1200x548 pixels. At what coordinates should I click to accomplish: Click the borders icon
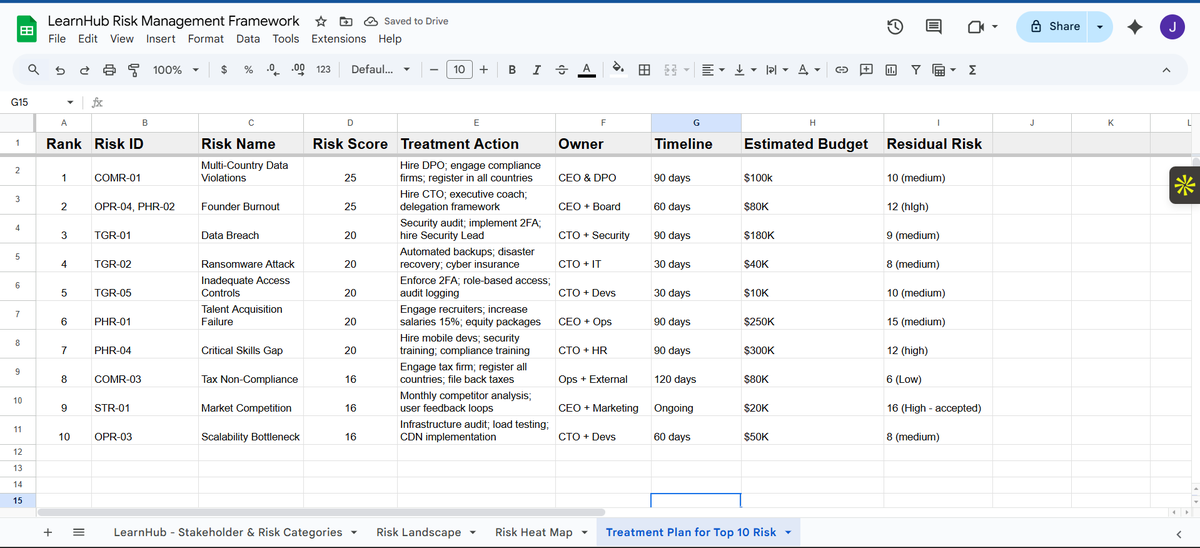click(645, 70)
